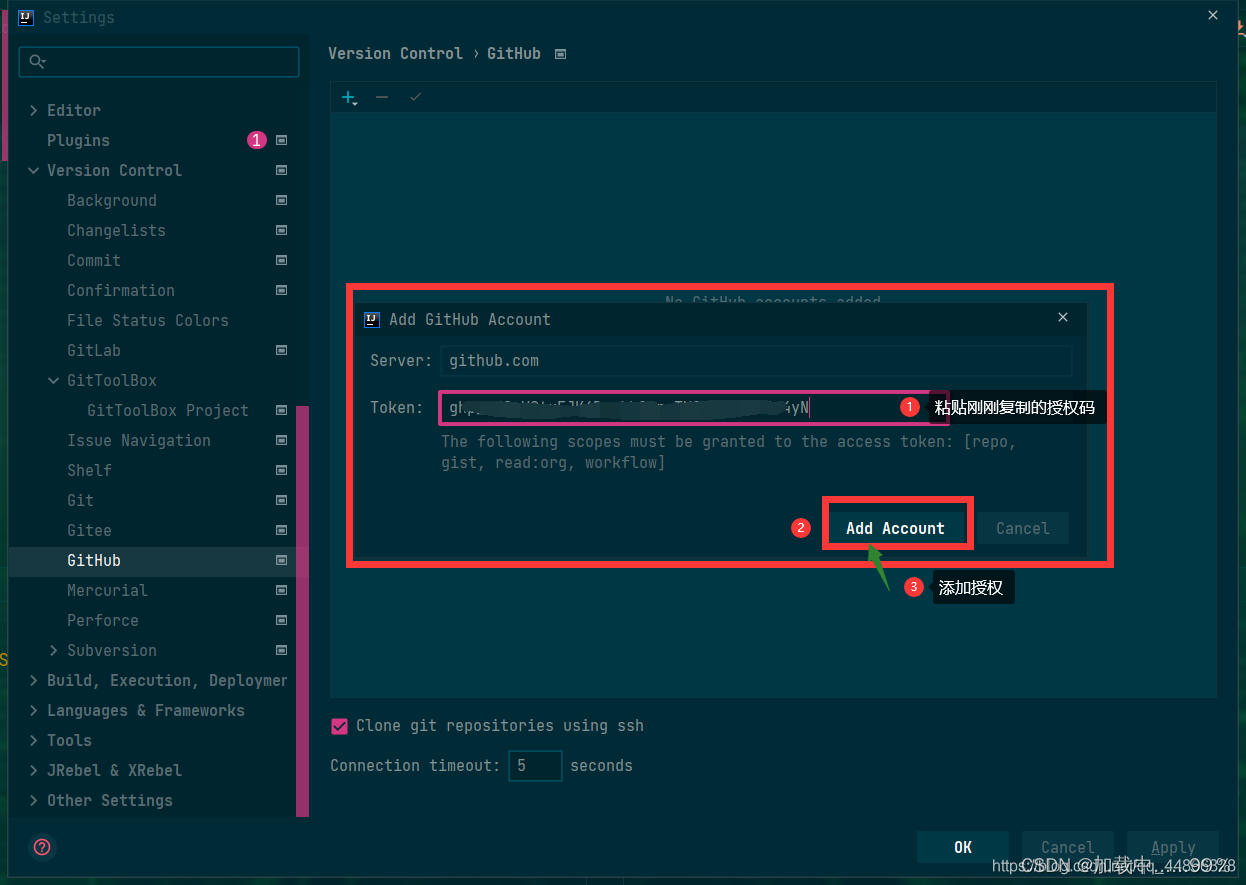Click the IntelliJ logo in the dialog title
The image size is (1246, 885).
coord(372,319)
